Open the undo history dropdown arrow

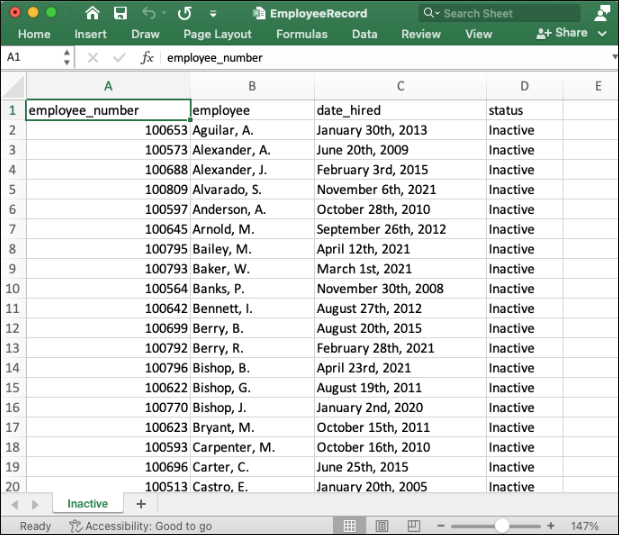click(164, 13)
